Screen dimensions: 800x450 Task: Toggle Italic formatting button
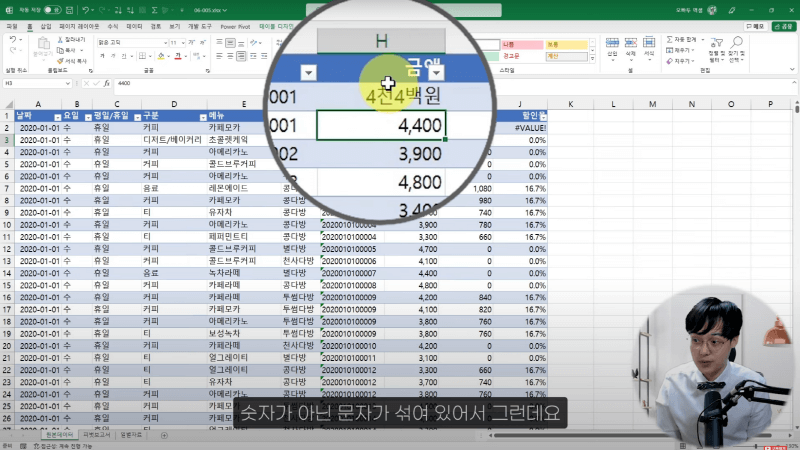[x=113, y=56]
